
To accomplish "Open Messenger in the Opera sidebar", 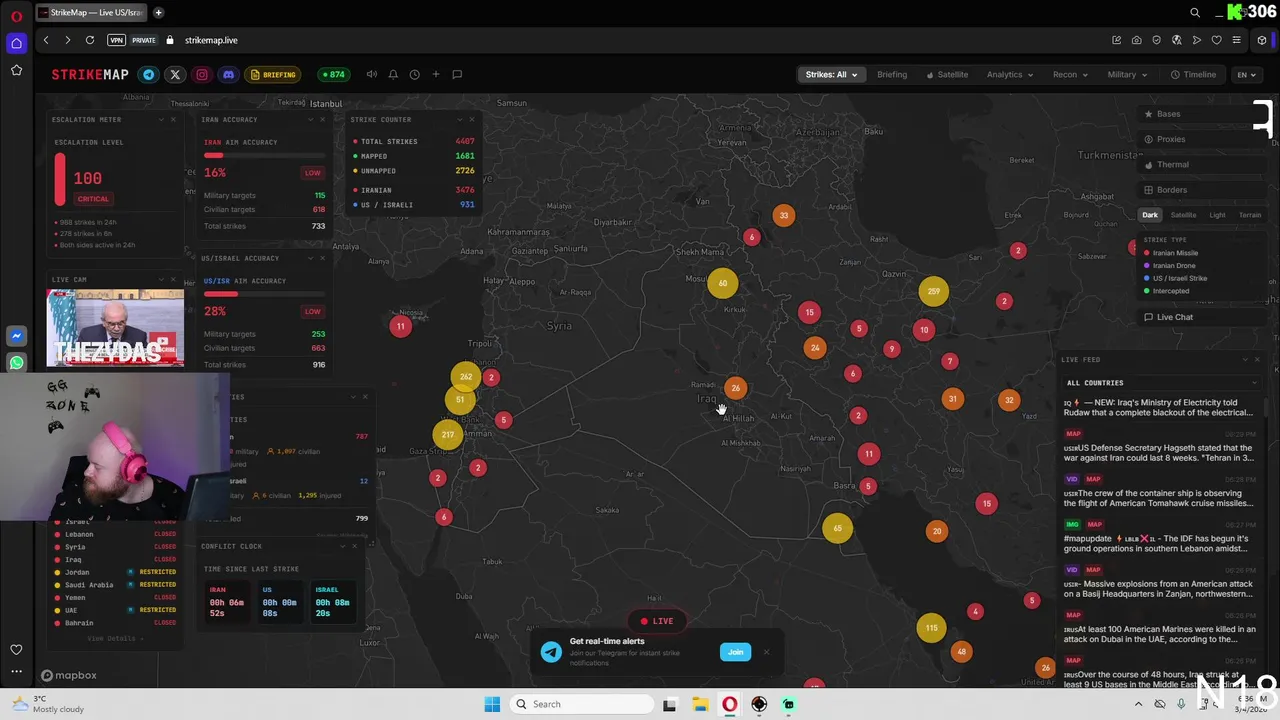I will coord(16,336).
